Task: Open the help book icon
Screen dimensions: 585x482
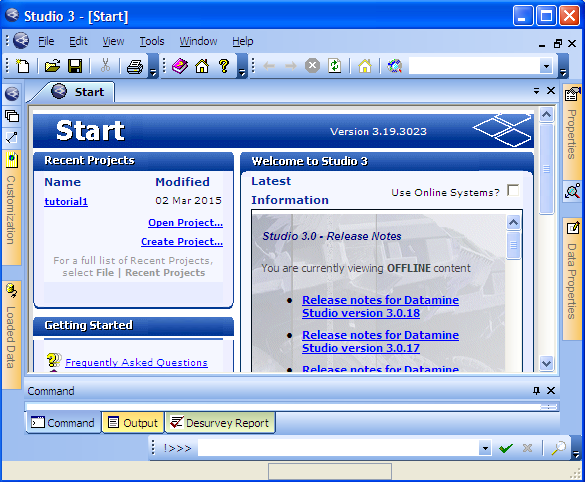Action: (x=180, y=66)
